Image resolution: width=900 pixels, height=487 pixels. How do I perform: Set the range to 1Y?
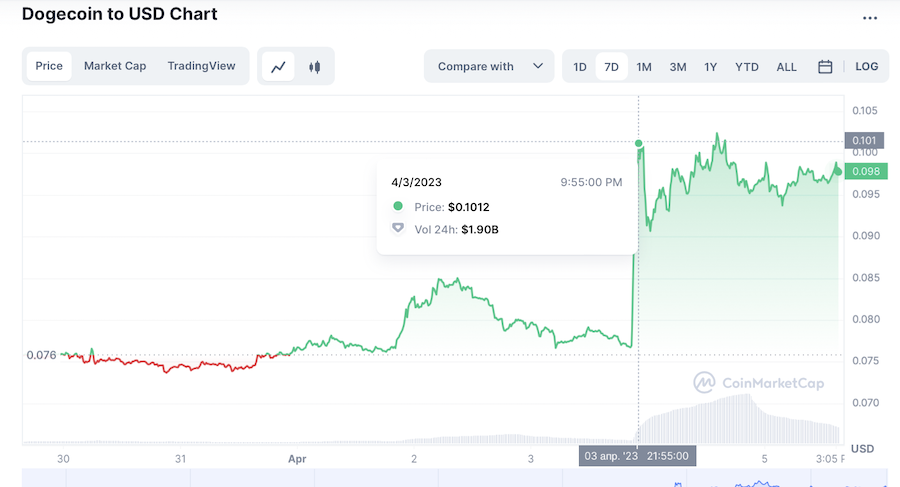pos(711,67)
